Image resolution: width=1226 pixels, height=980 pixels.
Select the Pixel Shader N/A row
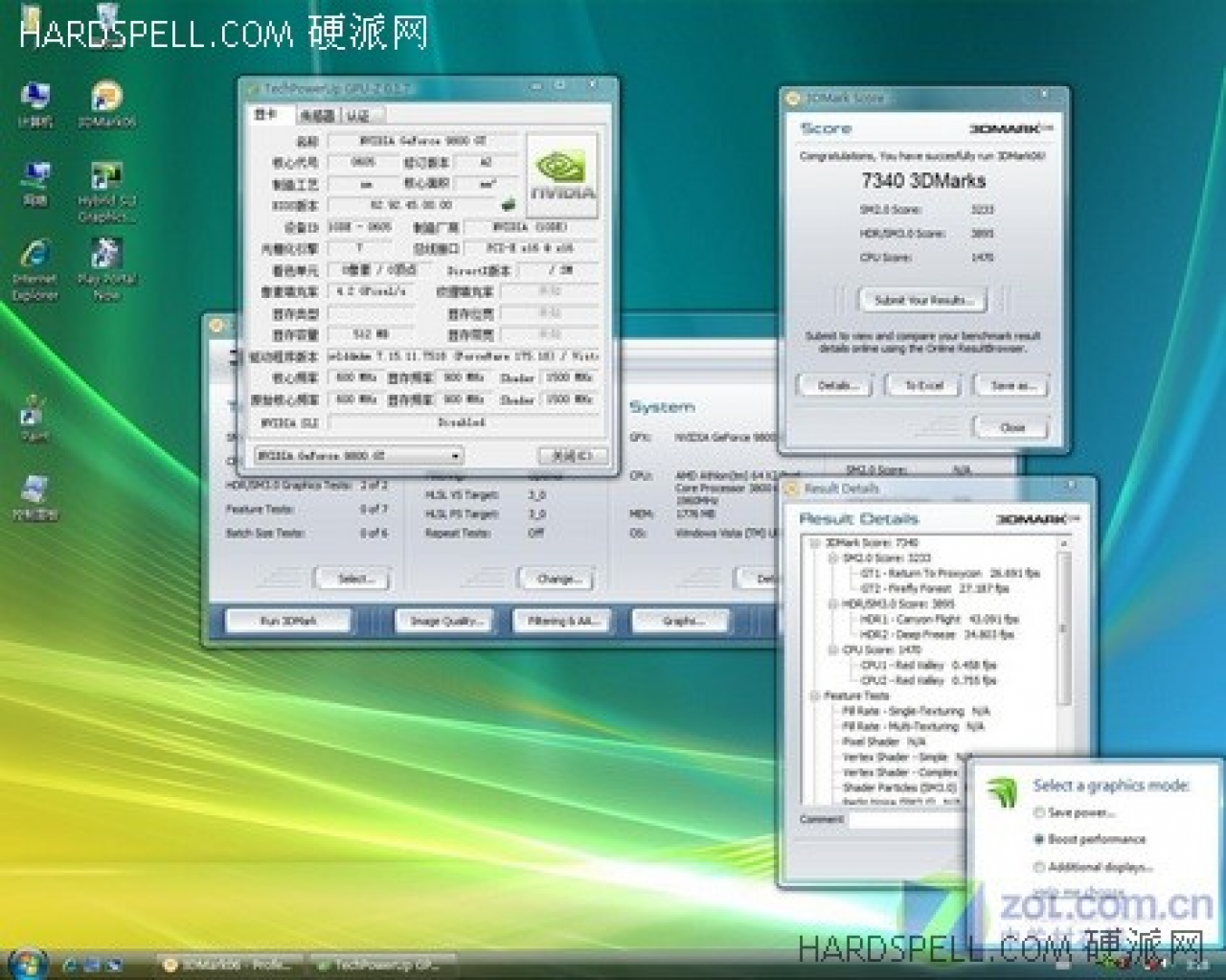[883, 742]
